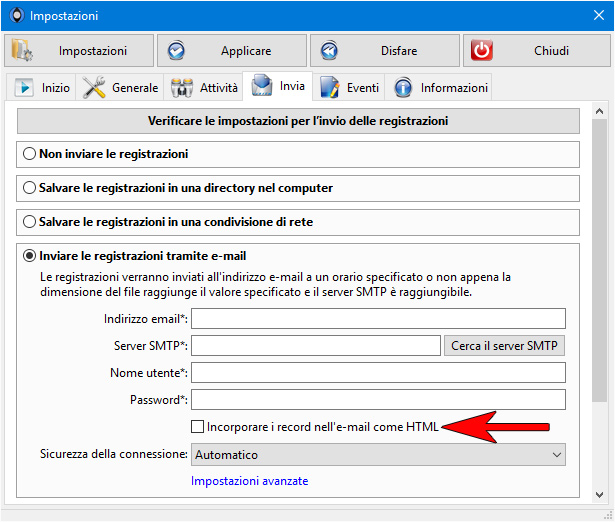Expand the Sicurezza della connessione dropdown

(378, 455)
